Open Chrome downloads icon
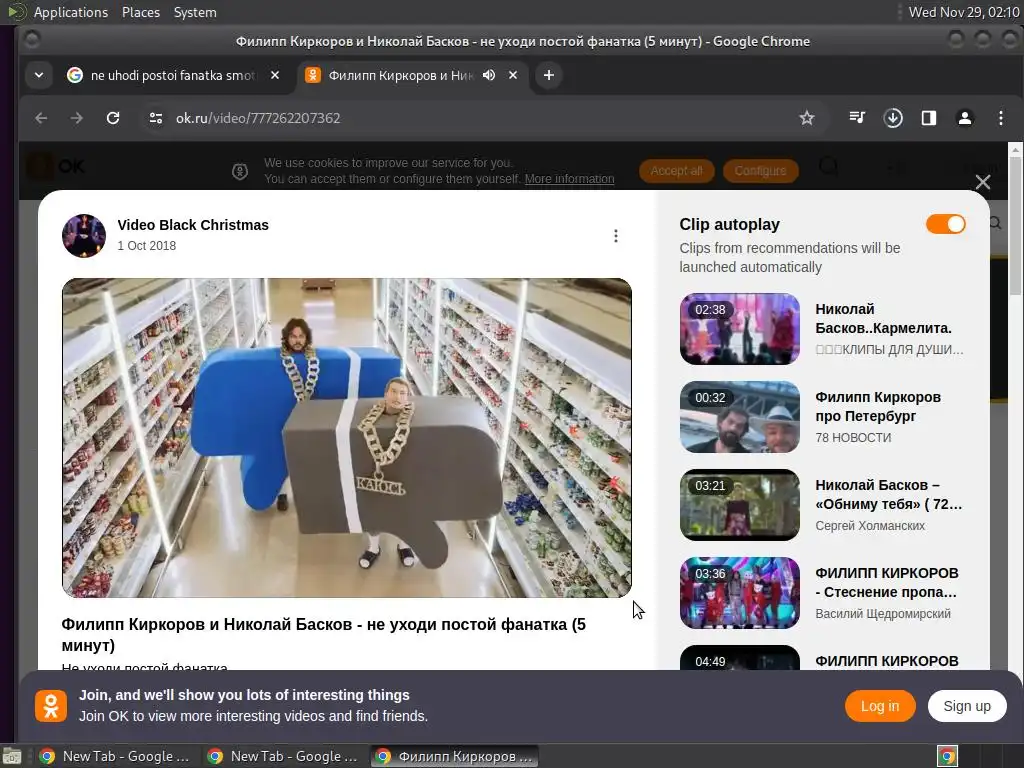Viewport: 1024px width, 768px height. coord(893,118)
